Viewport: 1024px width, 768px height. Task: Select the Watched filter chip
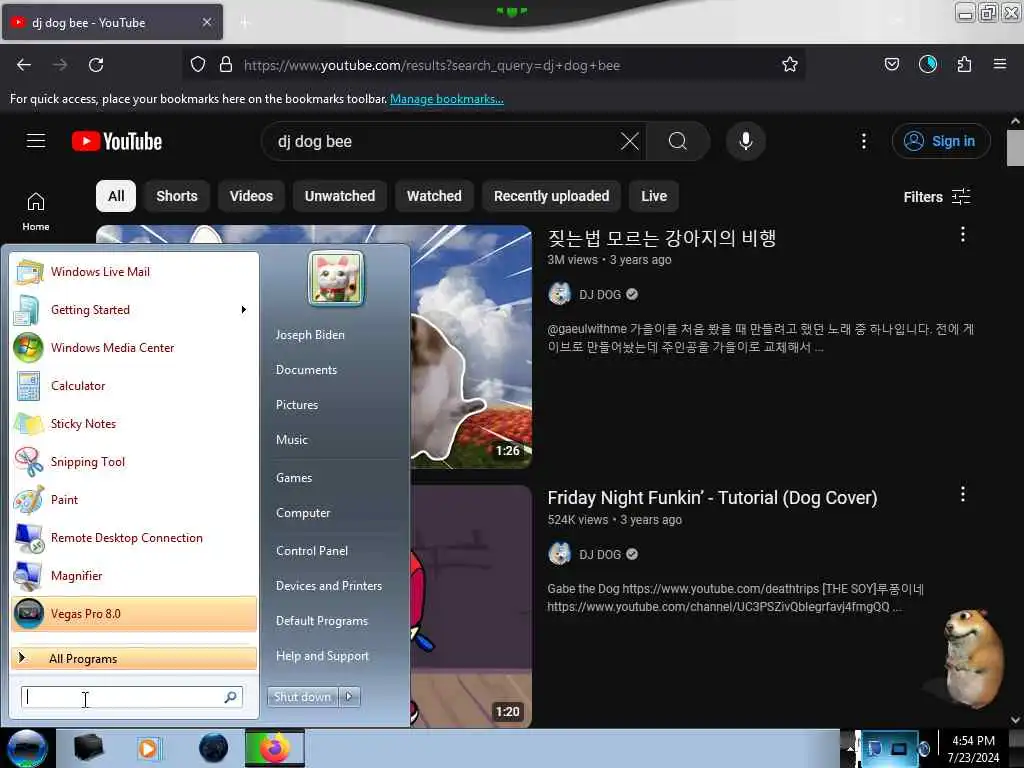point(434,196)
